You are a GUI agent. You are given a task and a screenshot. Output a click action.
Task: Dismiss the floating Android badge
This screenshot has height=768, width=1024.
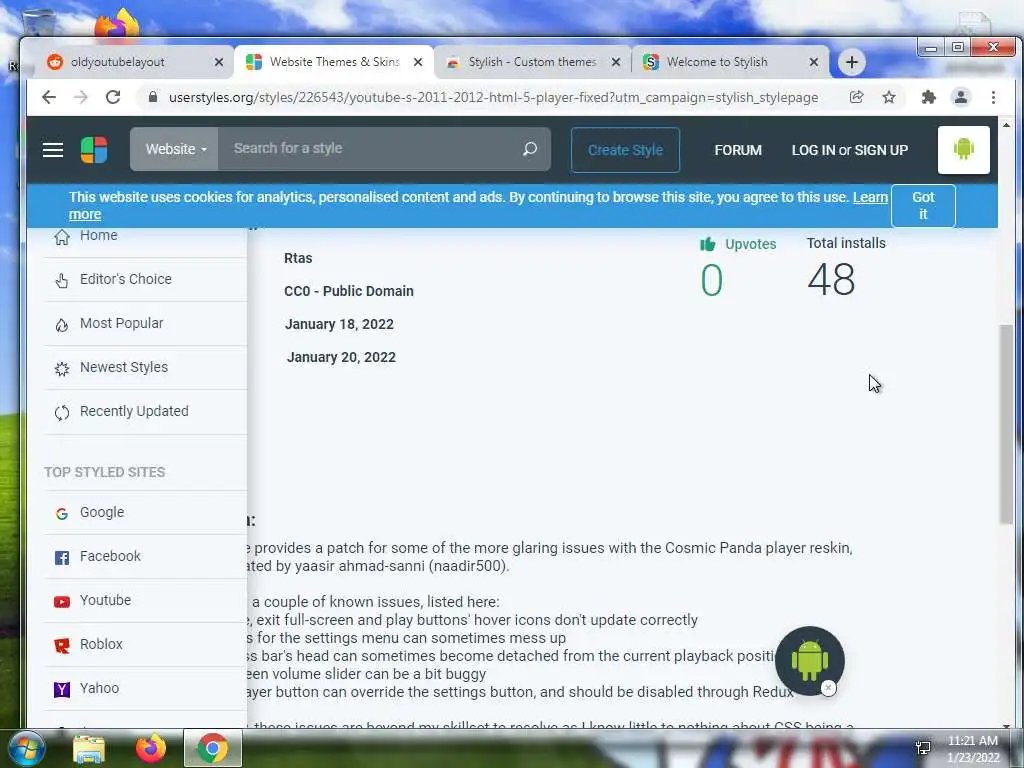coord(828,688)
